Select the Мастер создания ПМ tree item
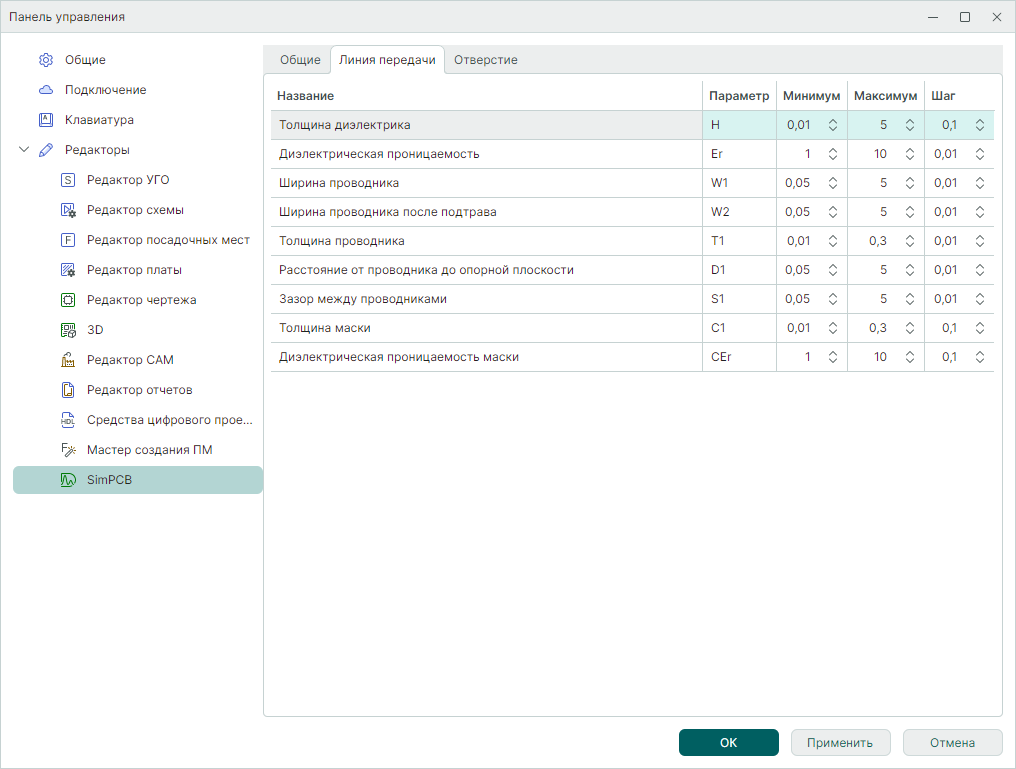 (149, 450)
